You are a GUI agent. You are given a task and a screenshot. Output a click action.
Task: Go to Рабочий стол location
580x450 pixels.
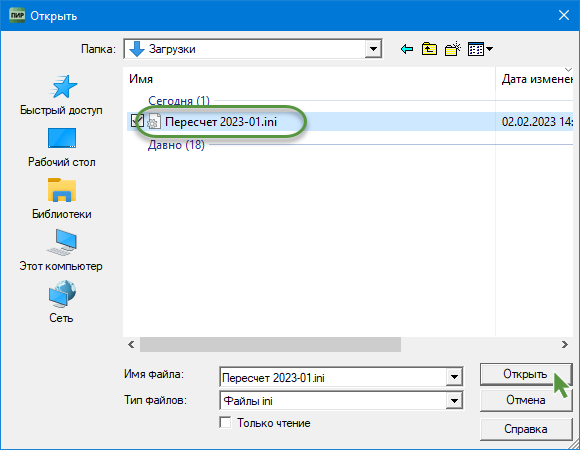tap(61, 147)
